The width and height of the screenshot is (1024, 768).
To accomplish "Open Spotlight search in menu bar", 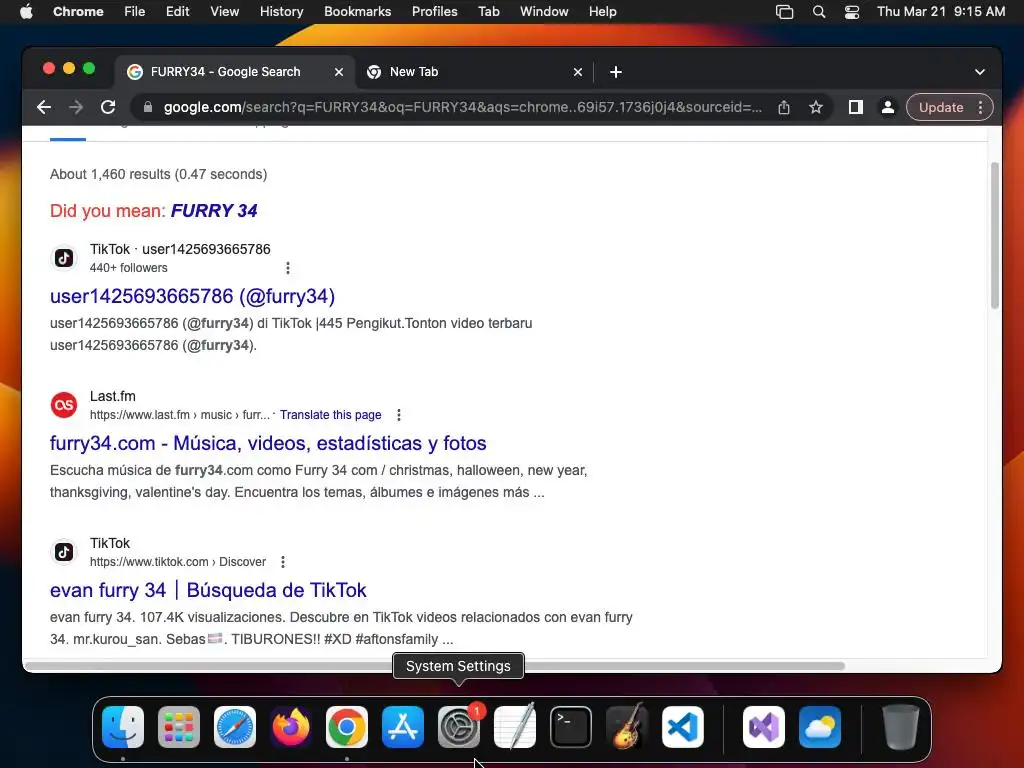I will pyautogui.click(x=818, y=12).
